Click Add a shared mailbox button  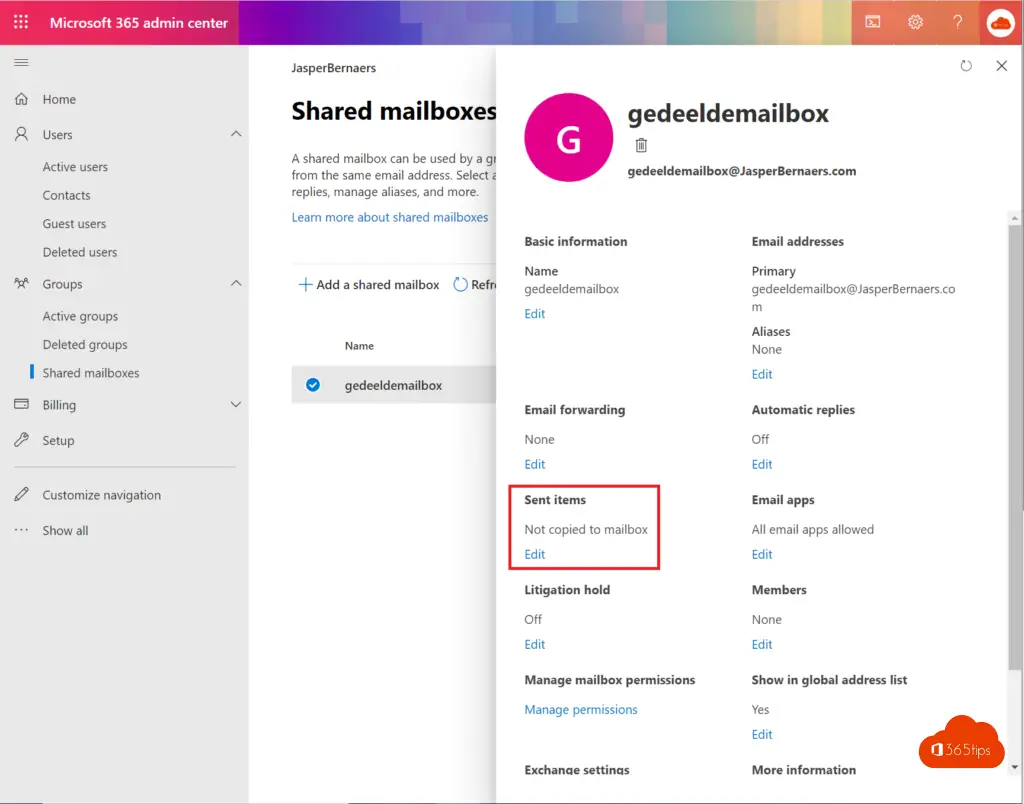(369, 285)
